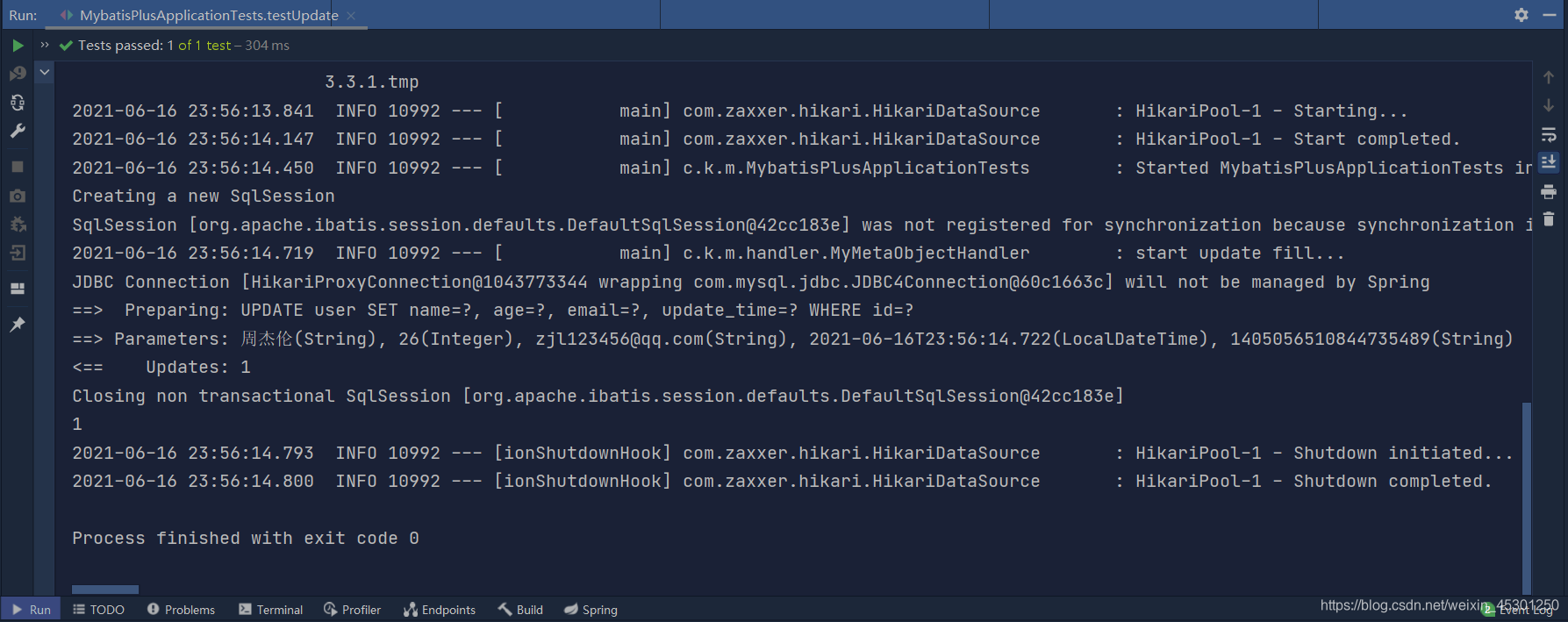1568x622 pixels.
Task: Stop the running process
Action: (18, 166)
